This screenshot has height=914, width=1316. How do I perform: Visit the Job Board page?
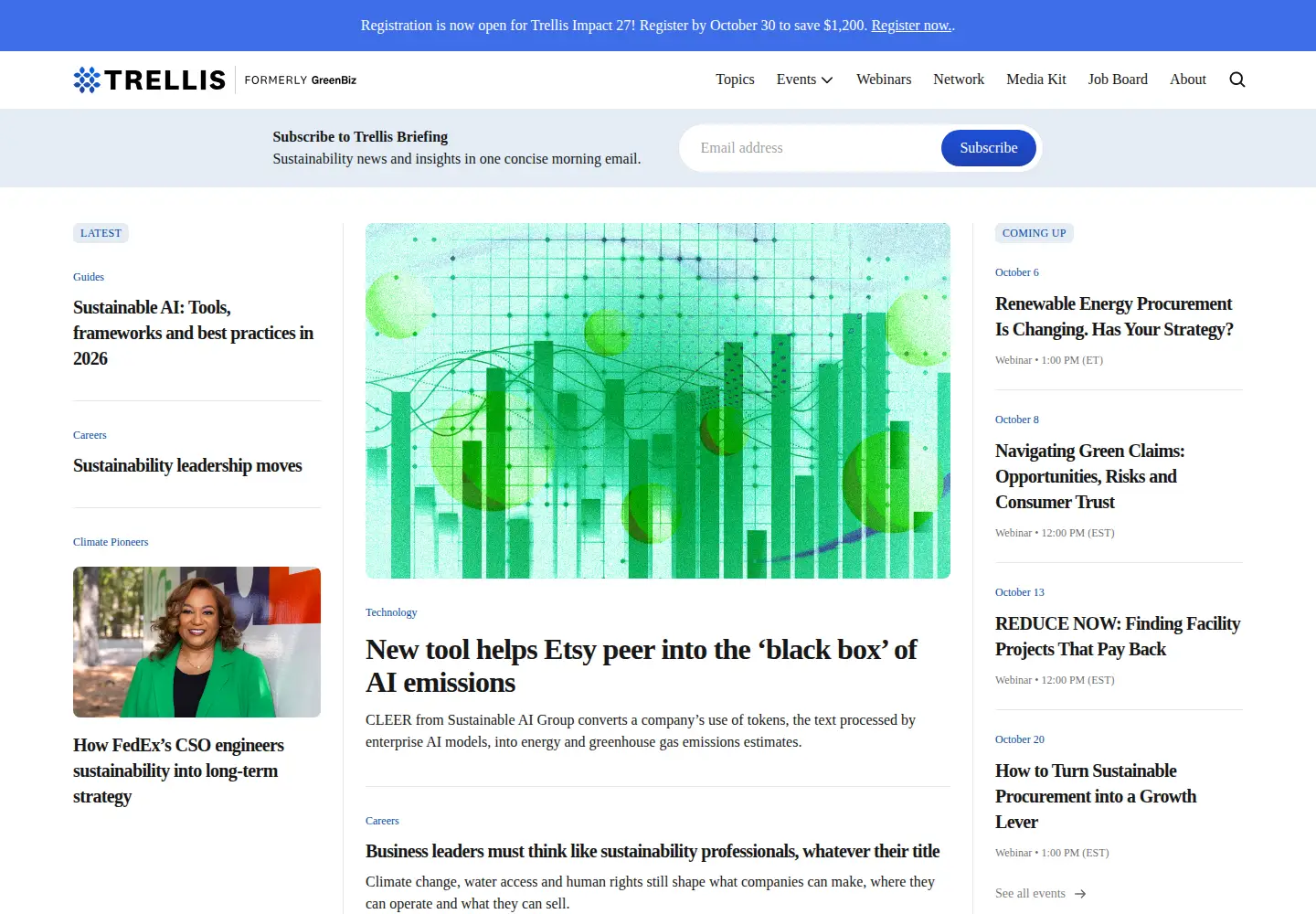coord(1118,80)
